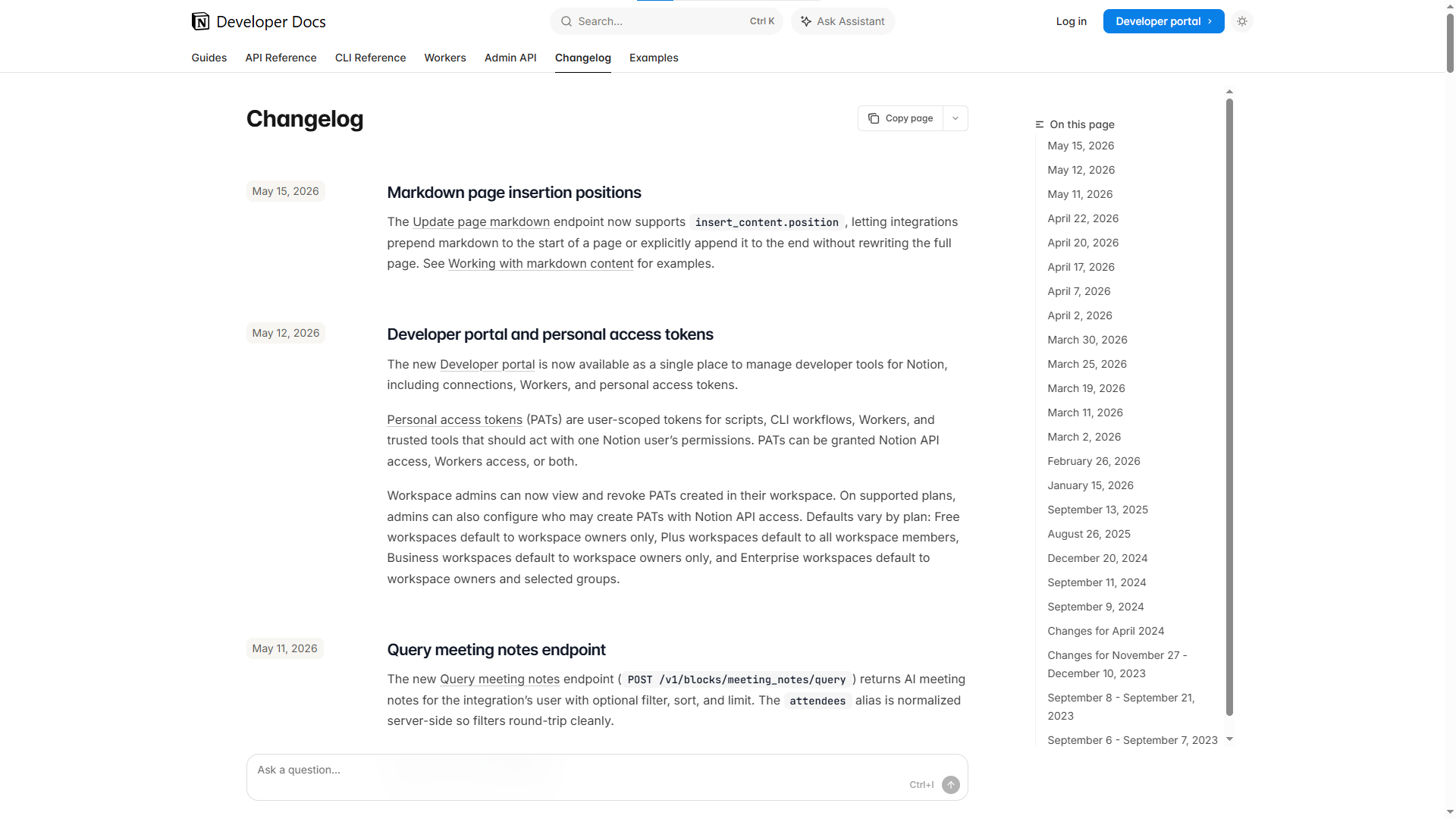Image resolution: width=1456 pixels, height=819 pixels.
Task: Click the Search input field
Action: pyautogui.click(x=666, y=21)
